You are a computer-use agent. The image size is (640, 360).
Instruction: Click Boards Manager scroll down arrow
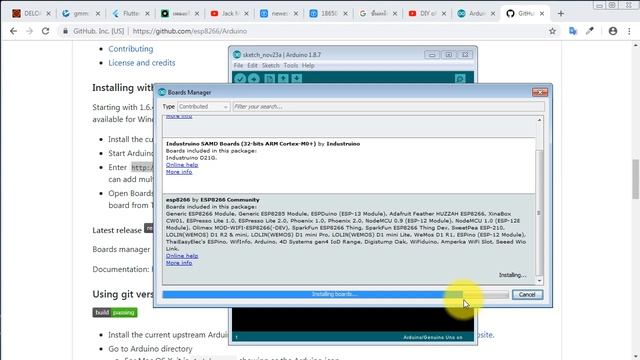tap(539, 281)
